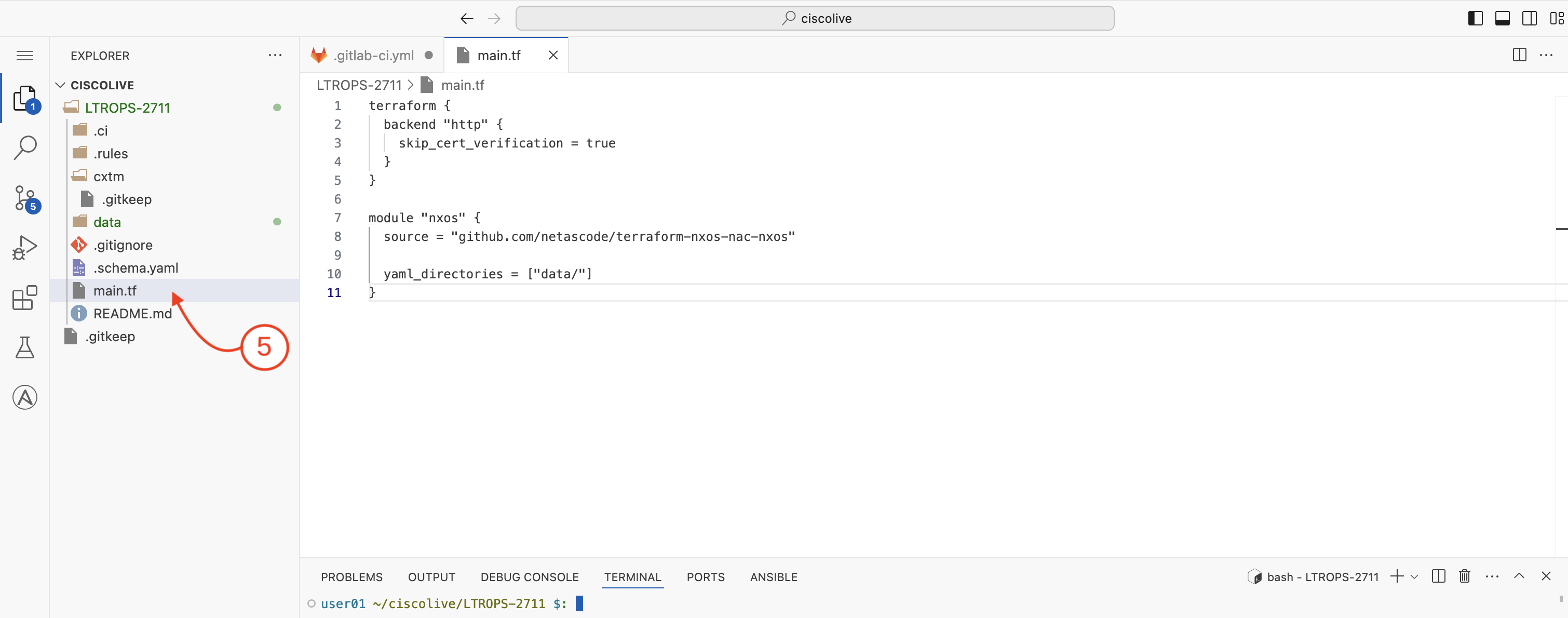Click the hamburger application menu icon

[x=25, y=56]
